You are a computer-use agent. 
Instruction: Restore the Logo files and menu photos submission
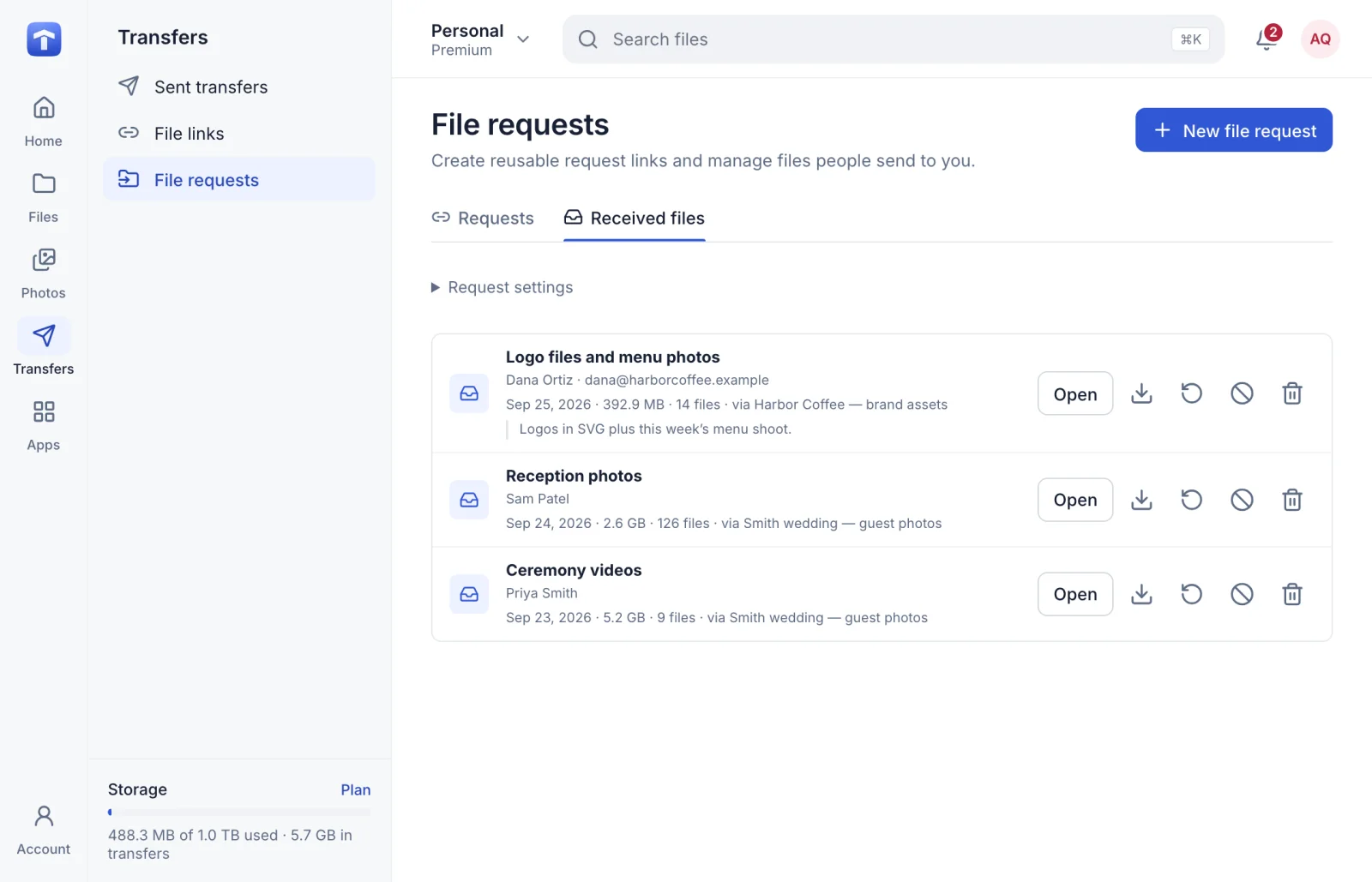click(x=1191, y=393)
